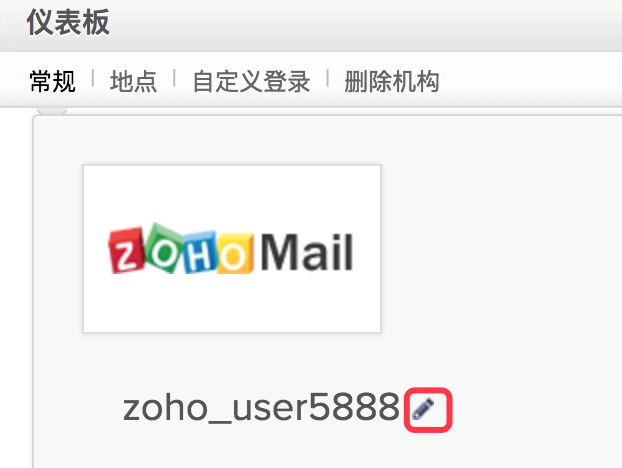
Task: Click the separator between 常规 and 地点
Action: [93, 78]
